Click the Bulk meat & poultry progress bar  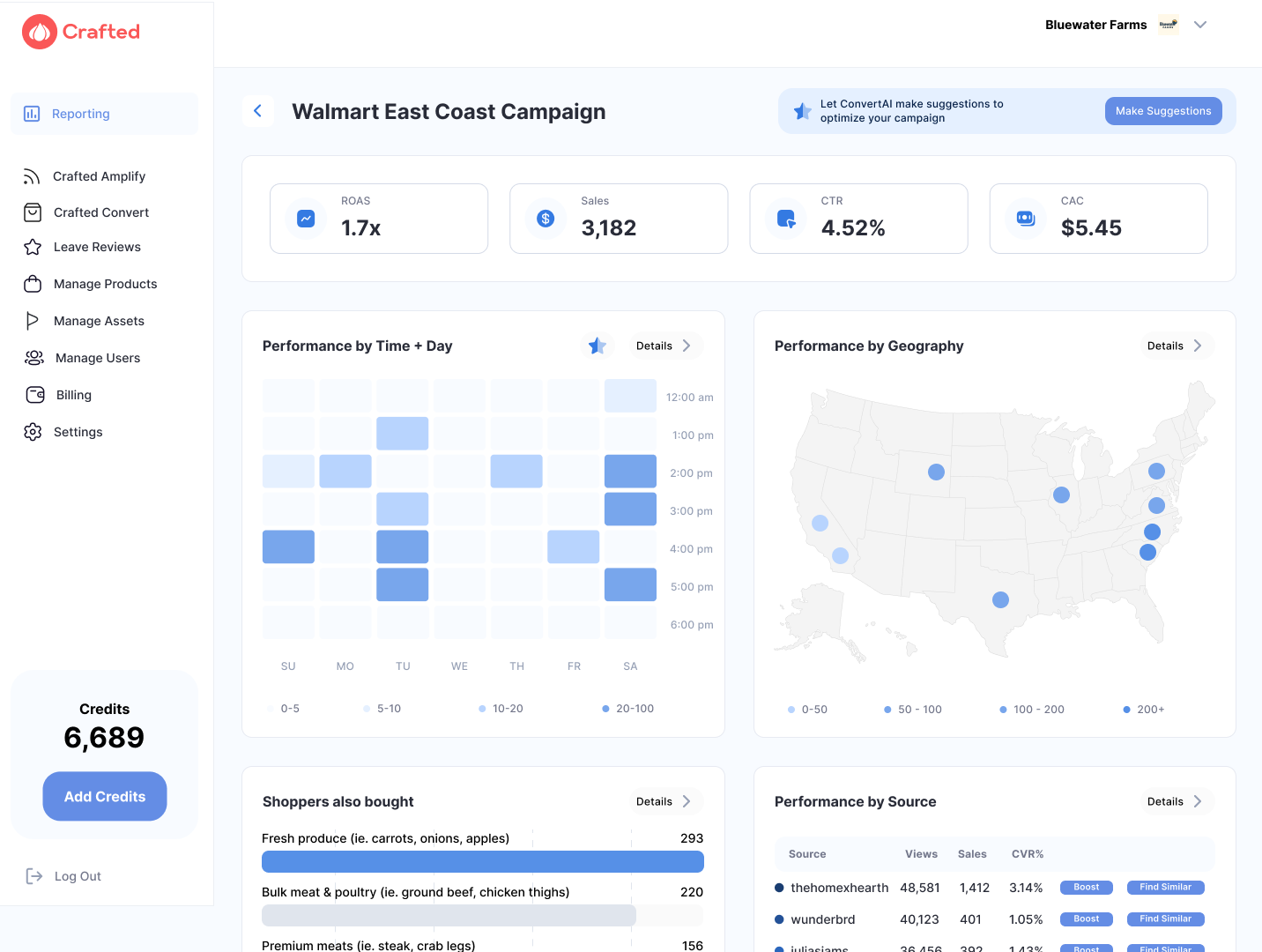483,915
